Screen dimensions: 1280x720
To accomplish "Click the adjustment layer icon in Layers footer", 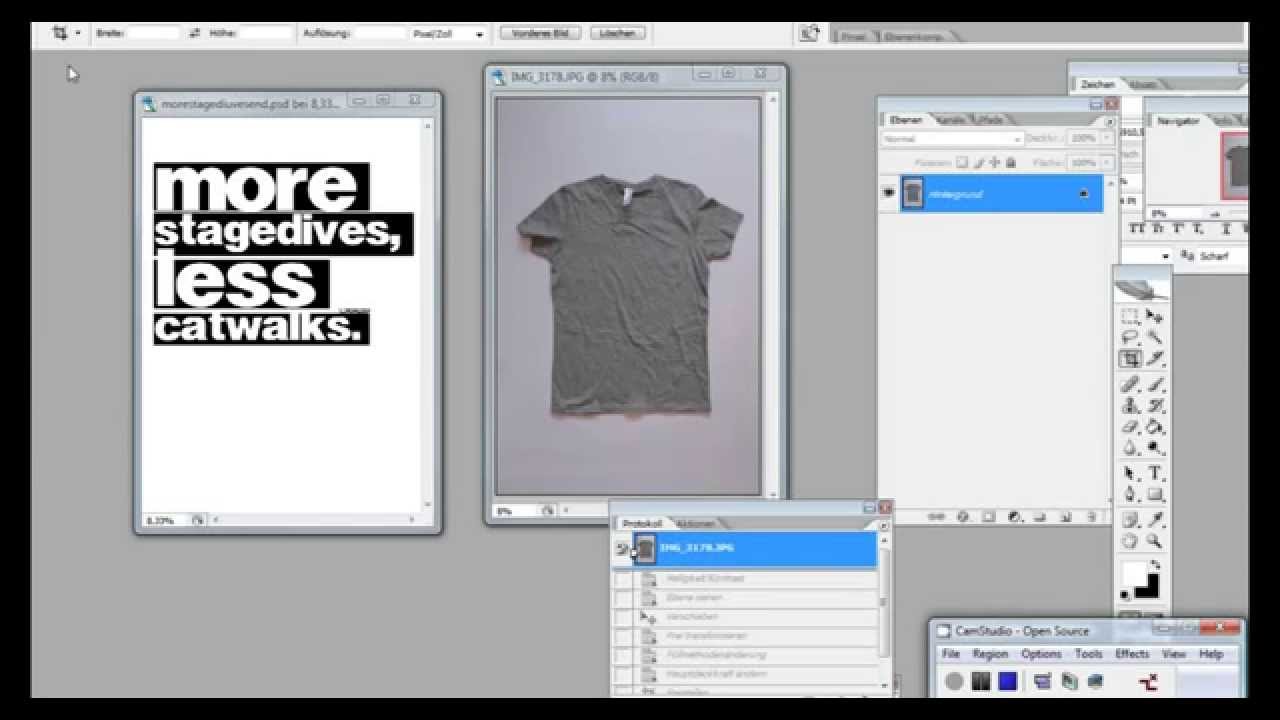I will (1014, 517).
